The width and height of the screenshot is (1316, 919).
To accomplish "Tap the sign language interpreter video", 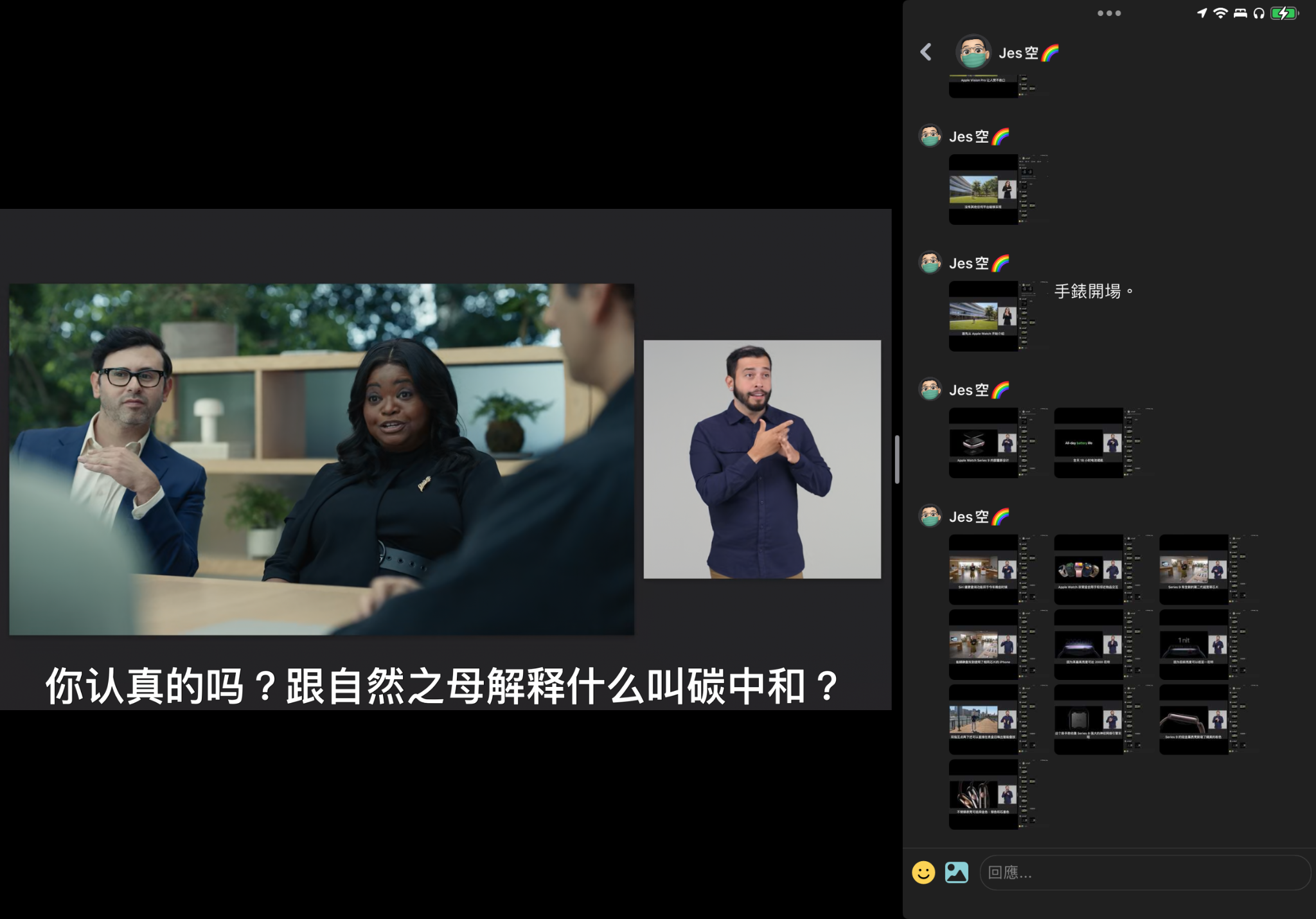I will coord(762,459).
